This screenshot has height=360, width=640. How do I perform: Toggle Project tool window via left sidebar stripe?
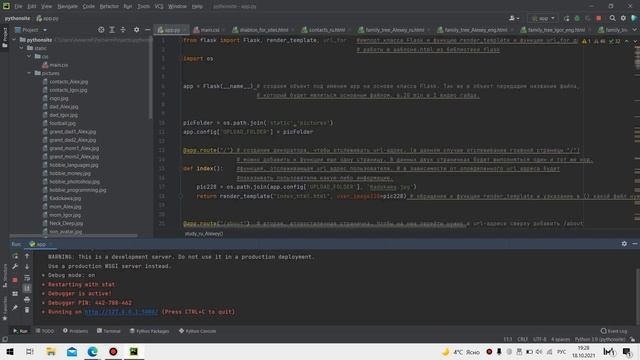(4, 37)
